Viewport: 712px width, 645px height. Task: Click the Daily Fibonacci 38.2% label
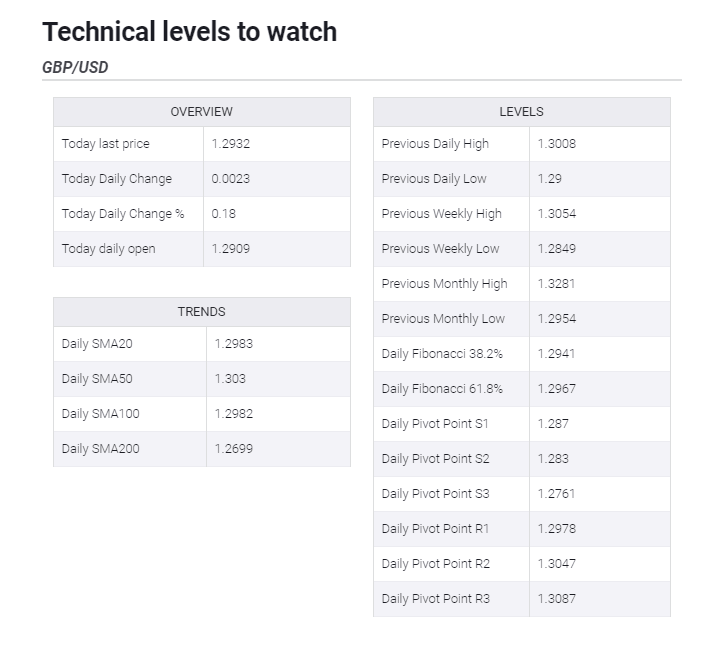[442, 354]
